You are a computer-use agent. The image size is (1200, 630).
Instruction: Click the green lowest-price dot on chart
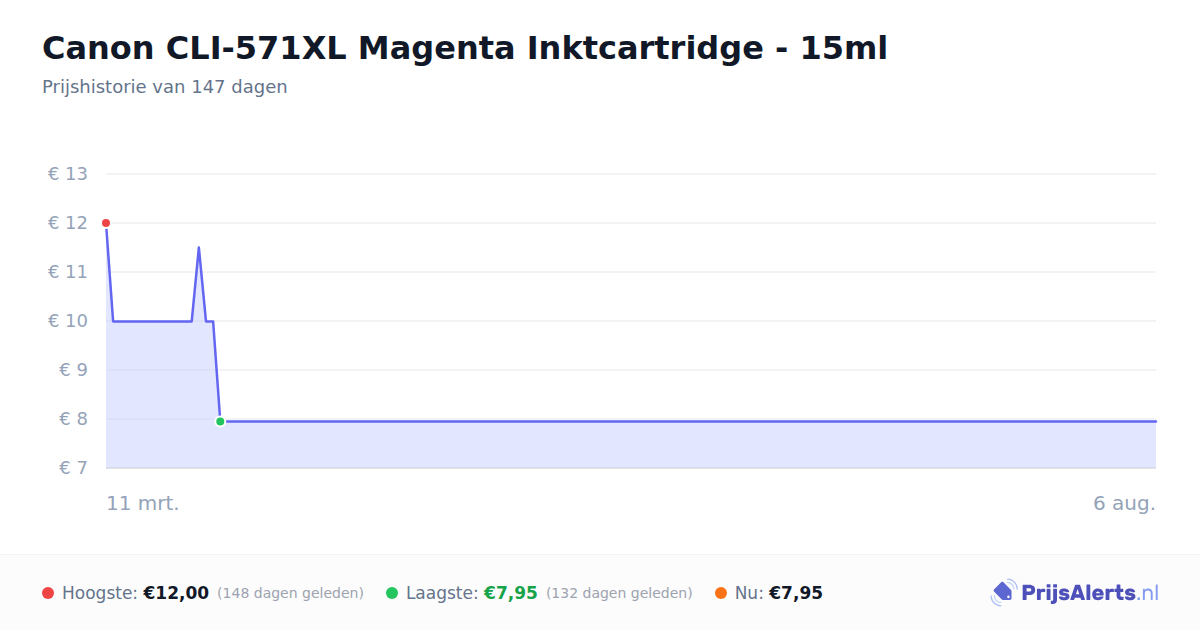point(220,421)
